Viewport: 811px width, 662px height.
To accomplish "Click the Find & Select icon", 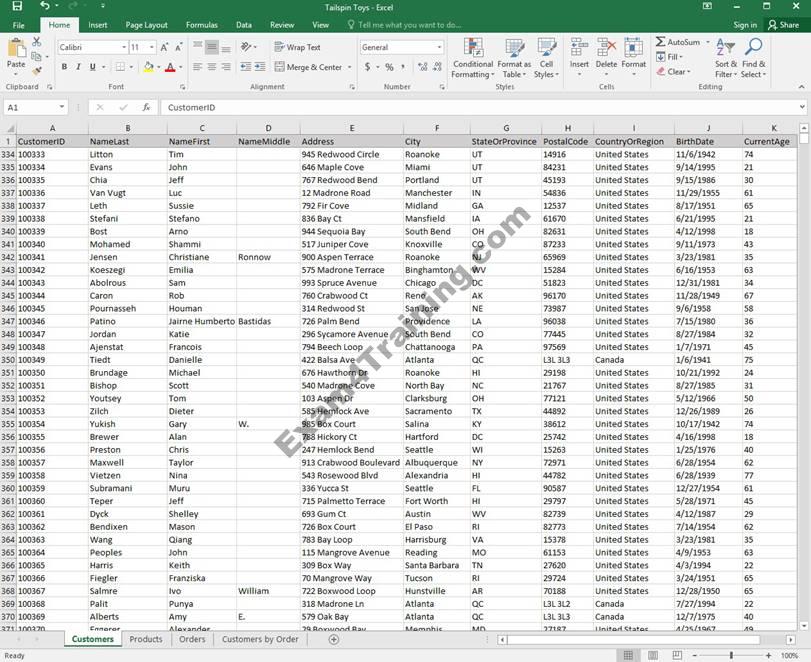I will (x=753, y=58).
